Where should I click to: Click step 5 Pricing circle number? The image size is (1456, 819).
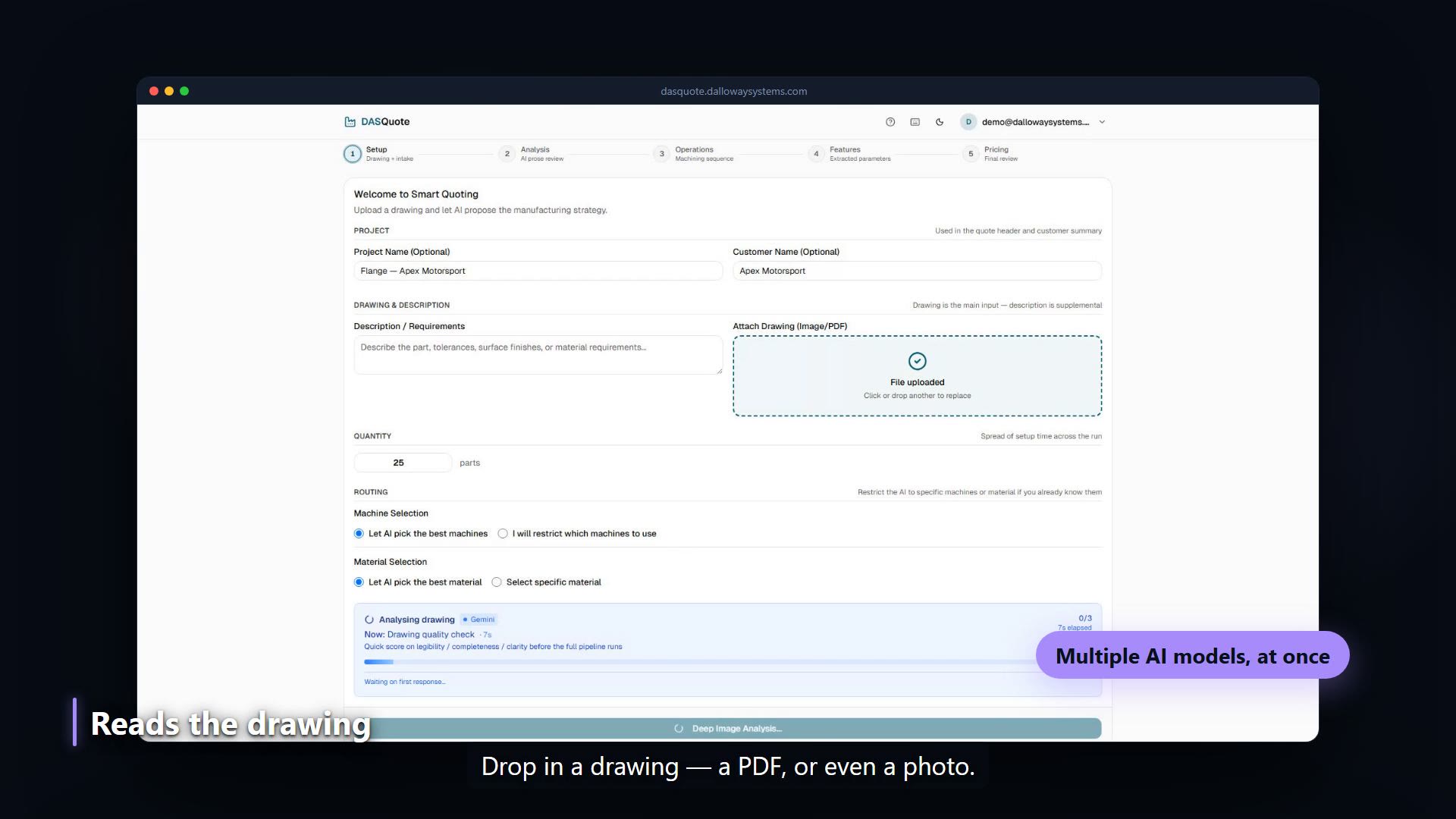click(x=971, y=154)
